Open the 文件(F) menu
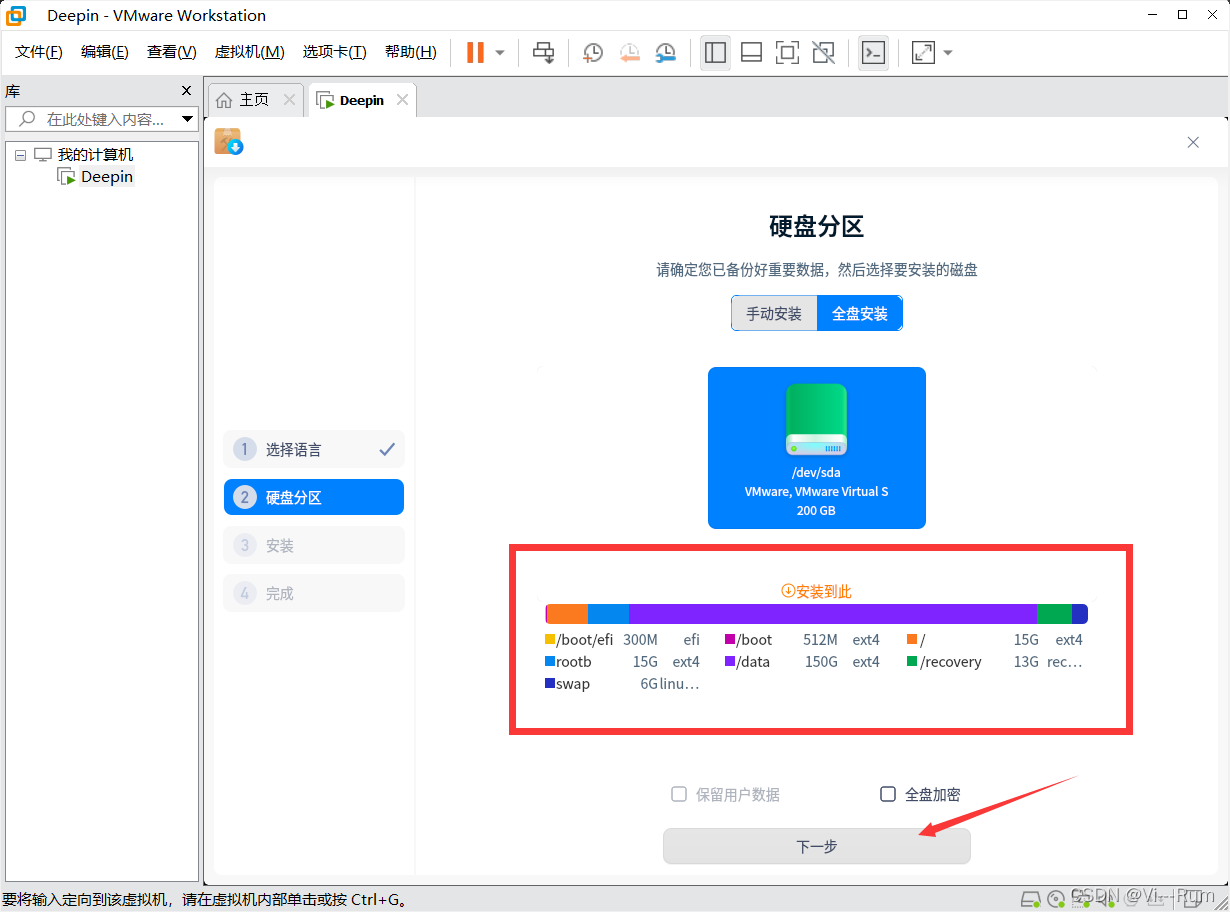 click(39, 52)
